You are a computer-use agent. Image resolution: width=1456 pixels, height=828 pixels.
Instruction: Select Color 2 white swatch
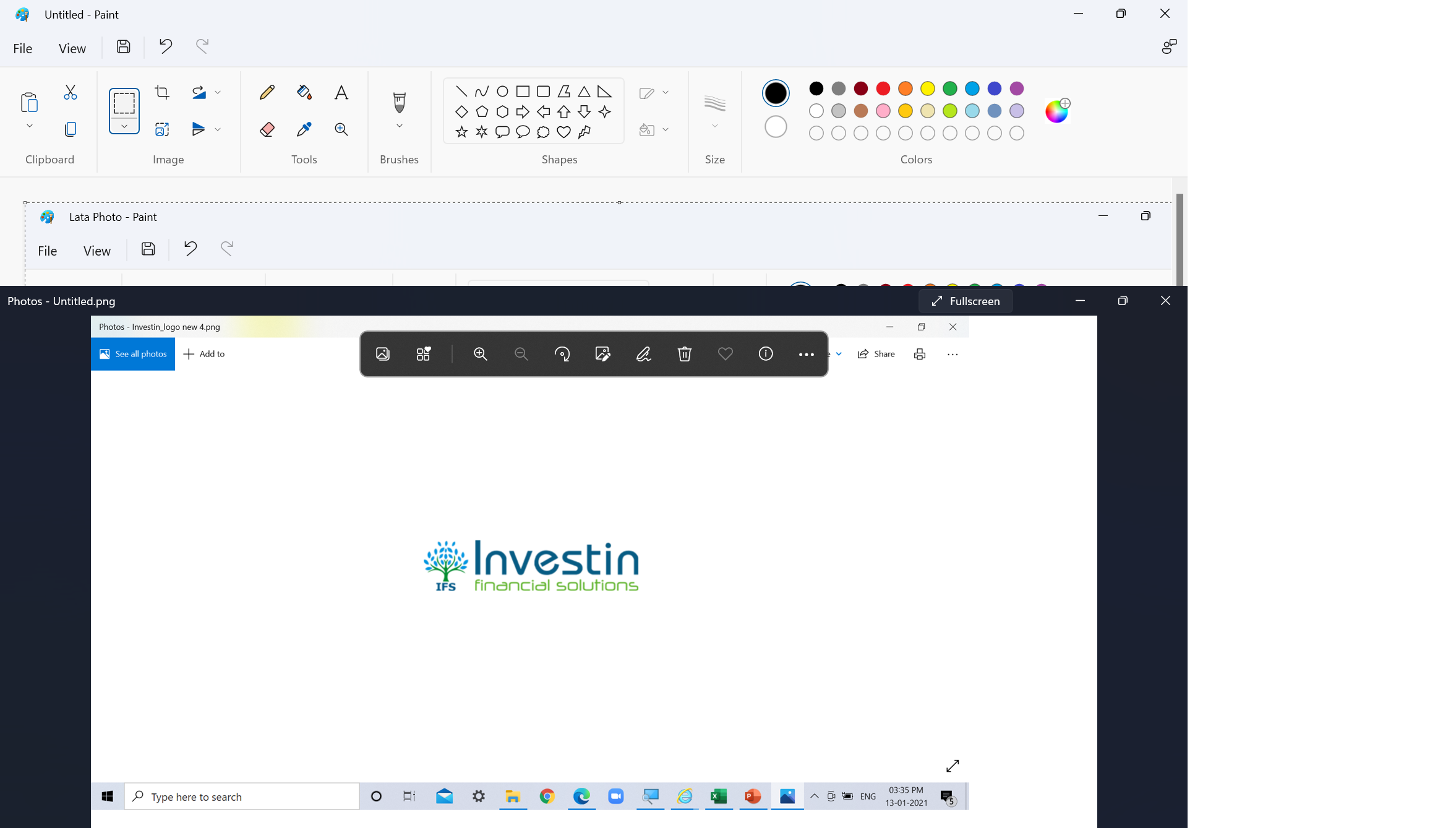[776, 127]
